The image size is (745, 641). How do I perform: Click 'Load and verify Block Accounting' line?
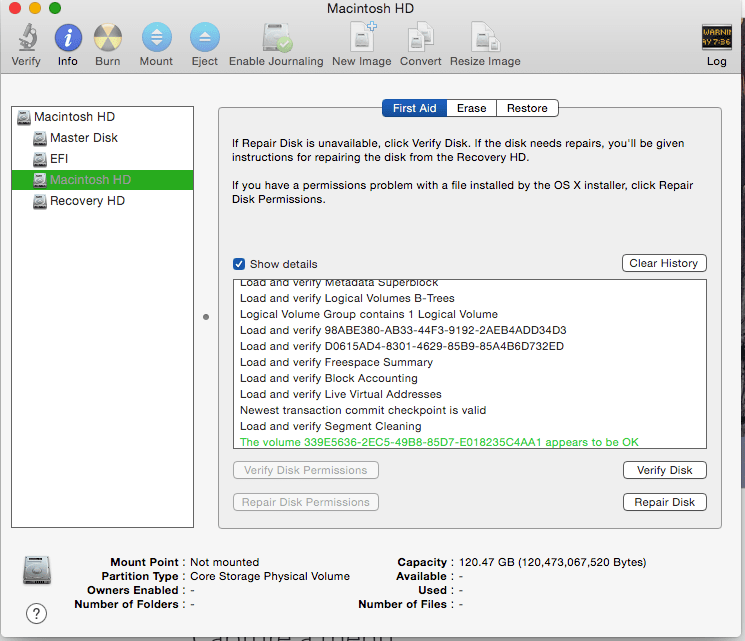pyautogui.click(x=329, y=378)
